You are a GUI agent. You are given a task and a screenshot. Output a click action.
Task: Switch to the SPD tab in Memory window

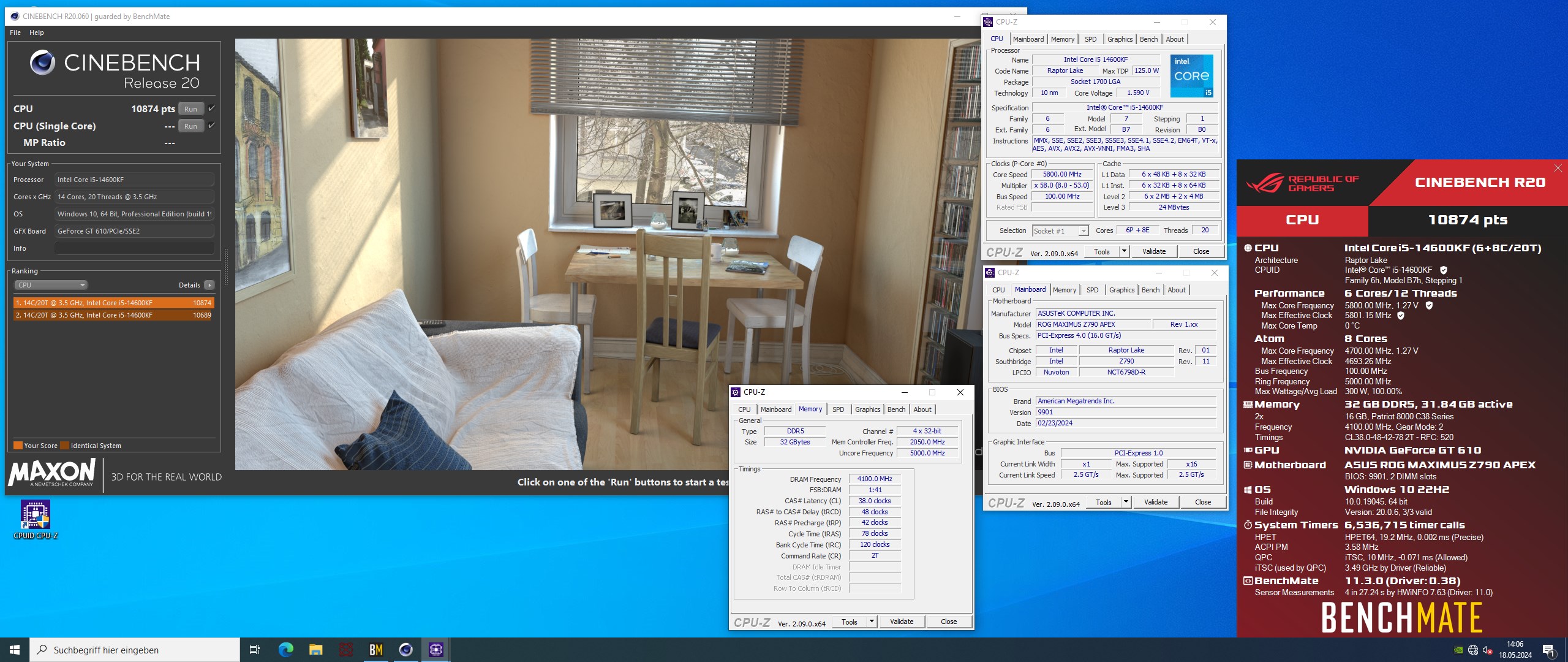point(838,409)
